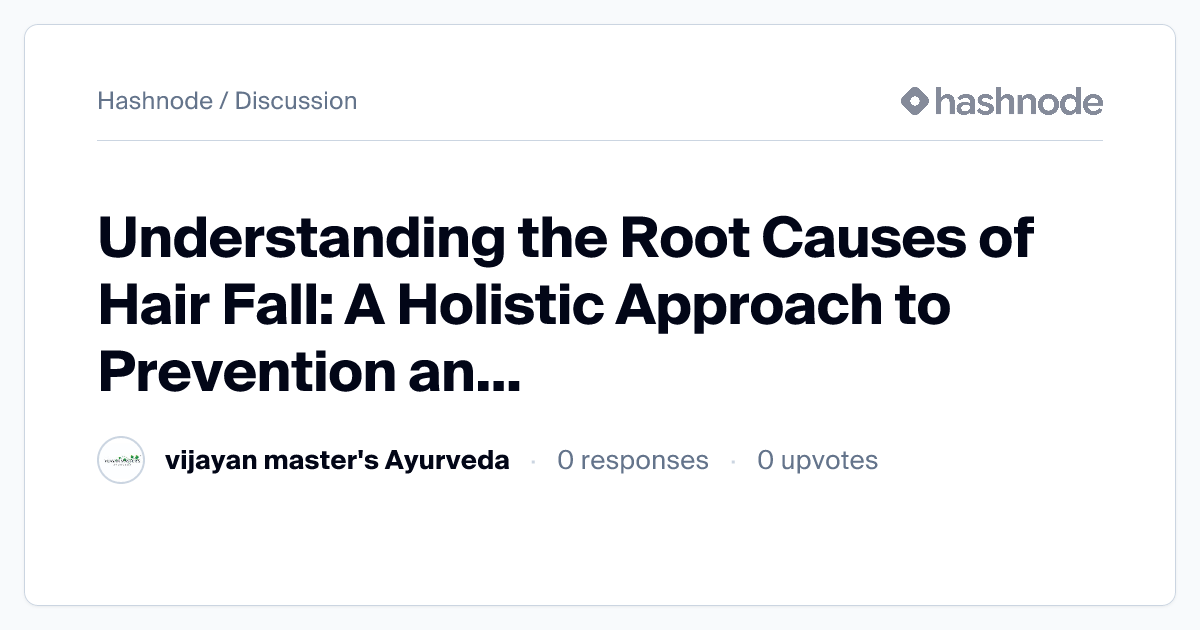Click the Hashnode diamond logo icon

[914, 101]
